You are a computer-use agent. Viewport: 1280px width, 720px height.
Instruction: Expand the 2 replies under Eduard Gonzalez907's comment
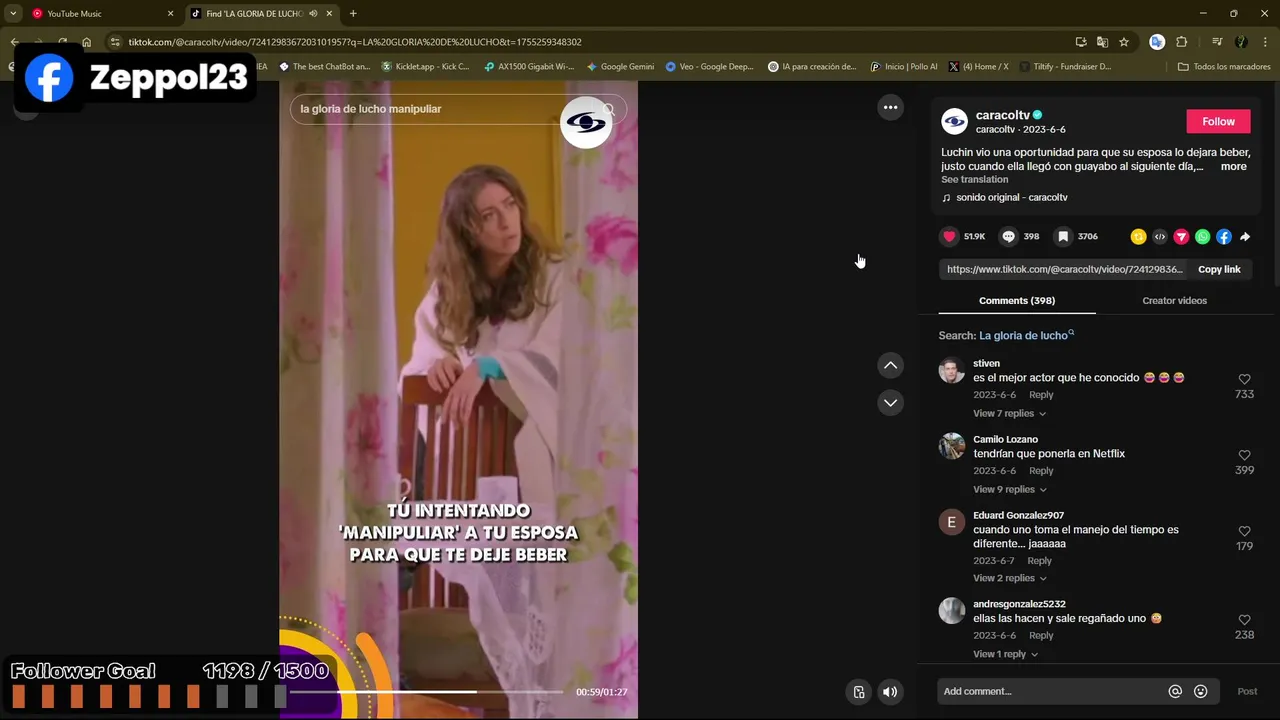(x=1010, y=578)
